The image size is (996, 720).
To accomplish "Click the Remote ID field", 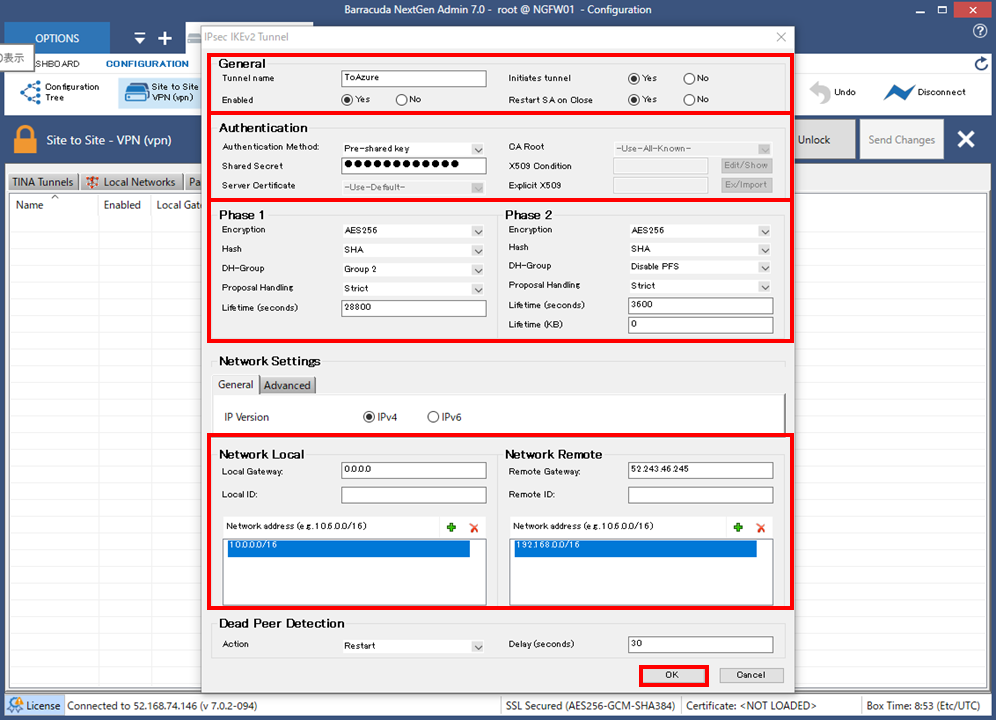I will tap(701, 495).
